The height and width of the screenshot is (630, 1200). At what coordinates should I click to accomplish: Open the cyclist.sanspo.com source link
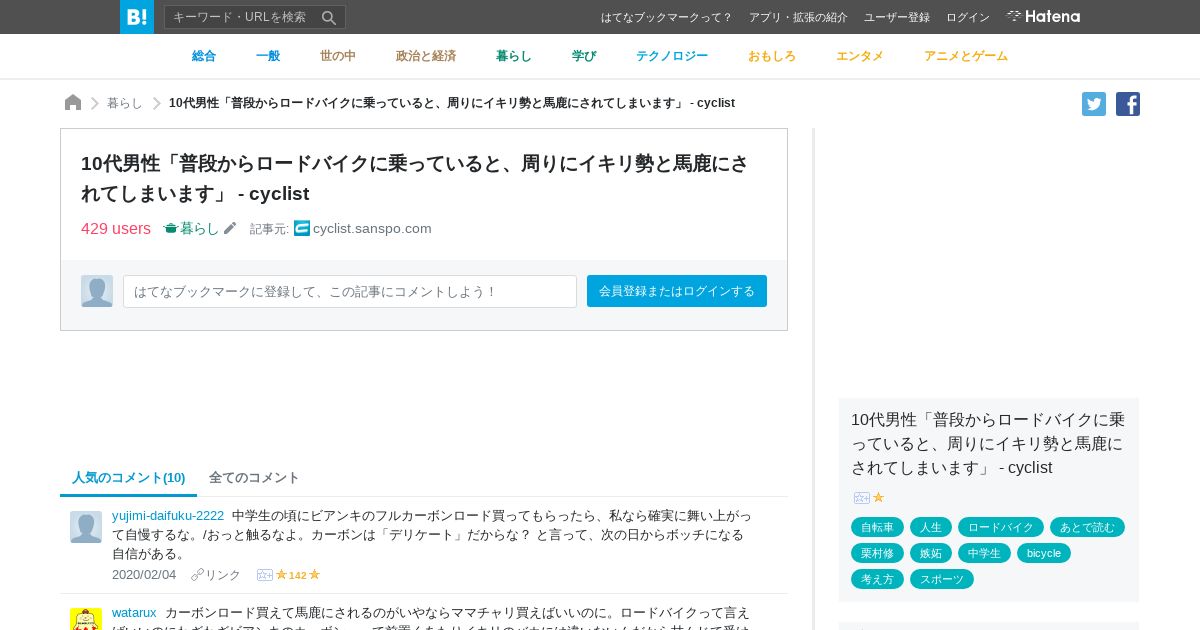pyautogui.click(x=372, y=228)
